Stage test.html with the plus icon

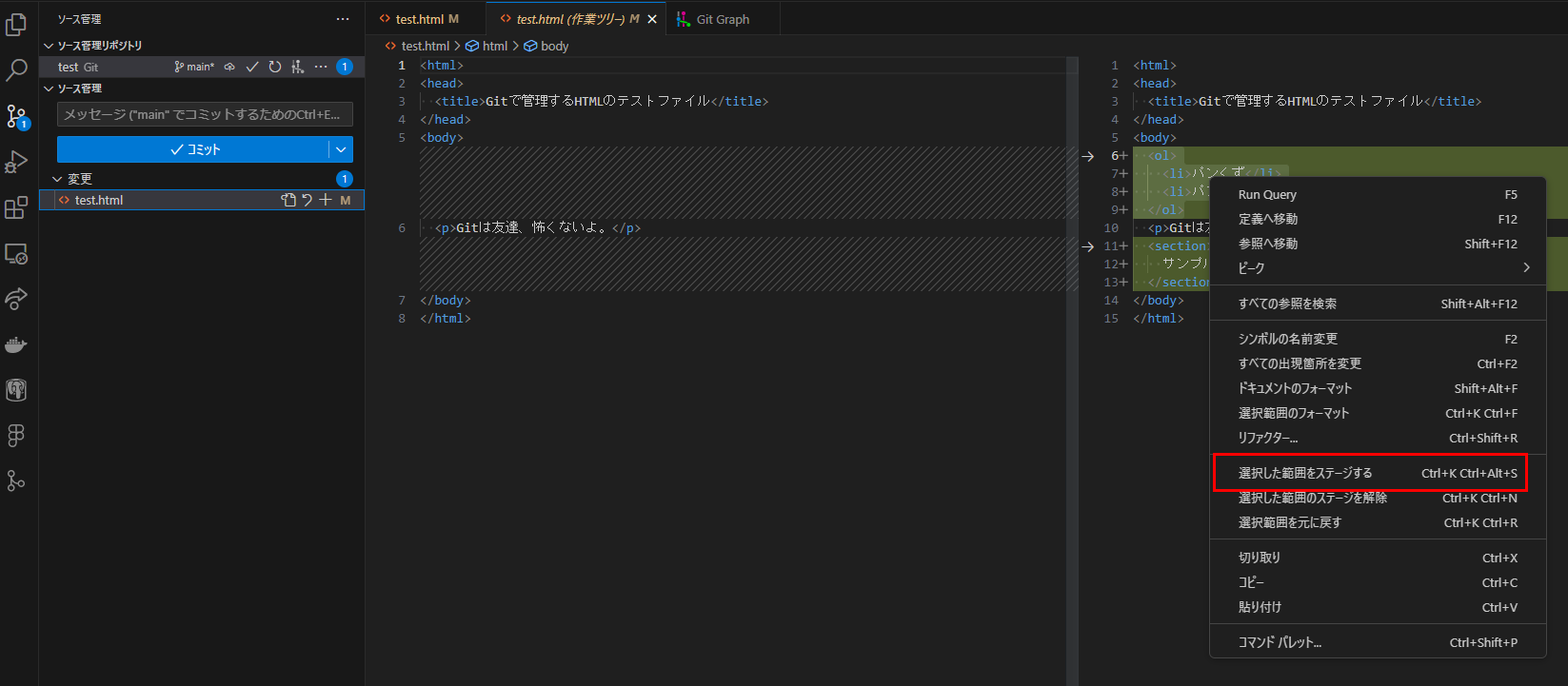pos(326,200)
